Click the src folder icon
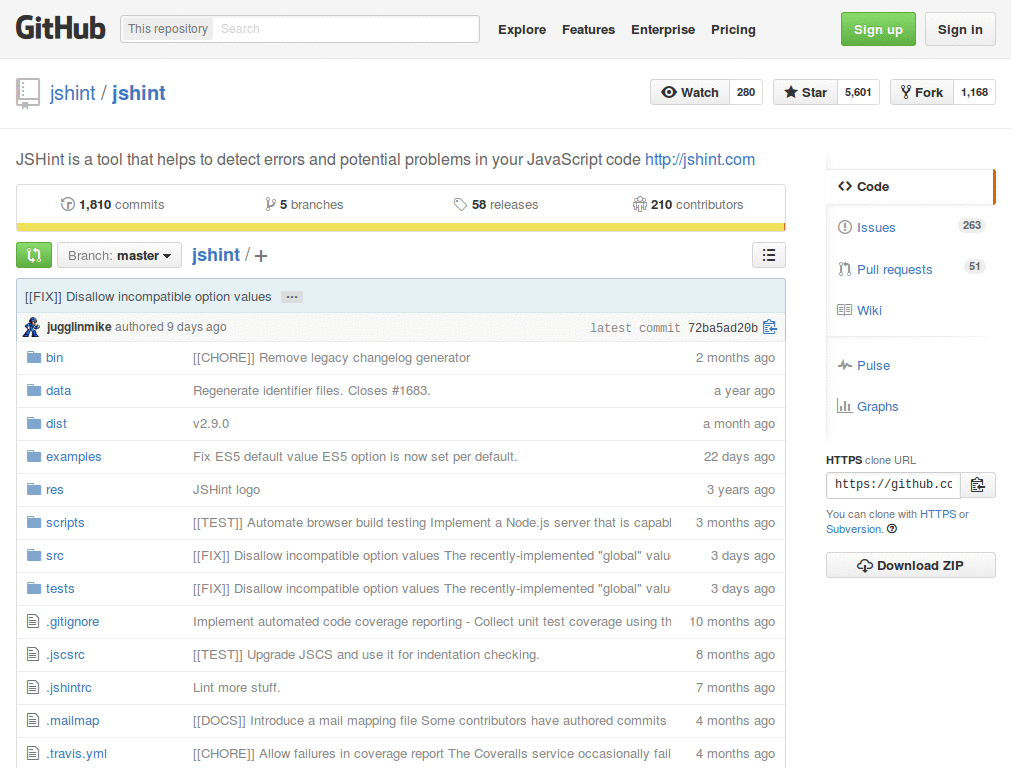 (x=34, y=555)
